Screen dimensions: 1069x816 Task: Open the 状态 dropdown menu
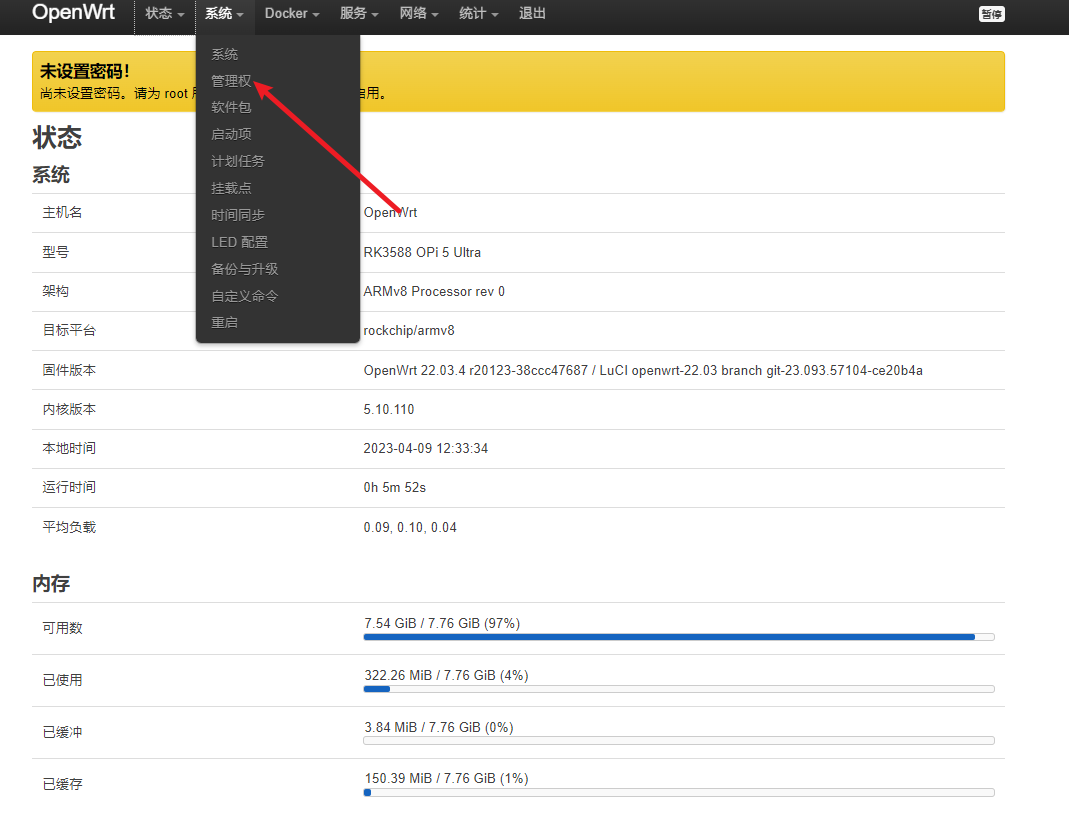(164, 14)
